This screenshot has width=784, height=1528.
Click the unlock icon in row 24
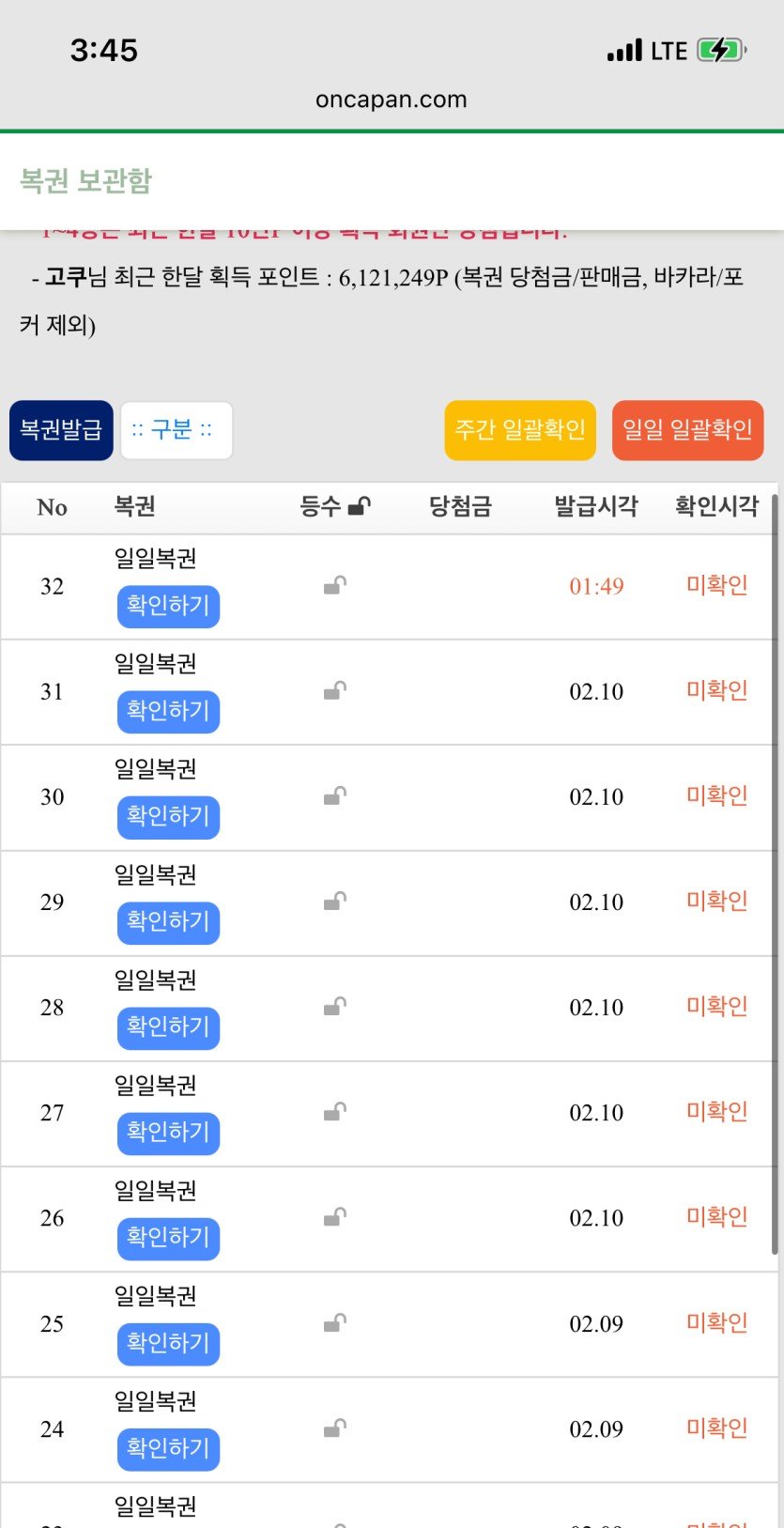click(335, 1428)
